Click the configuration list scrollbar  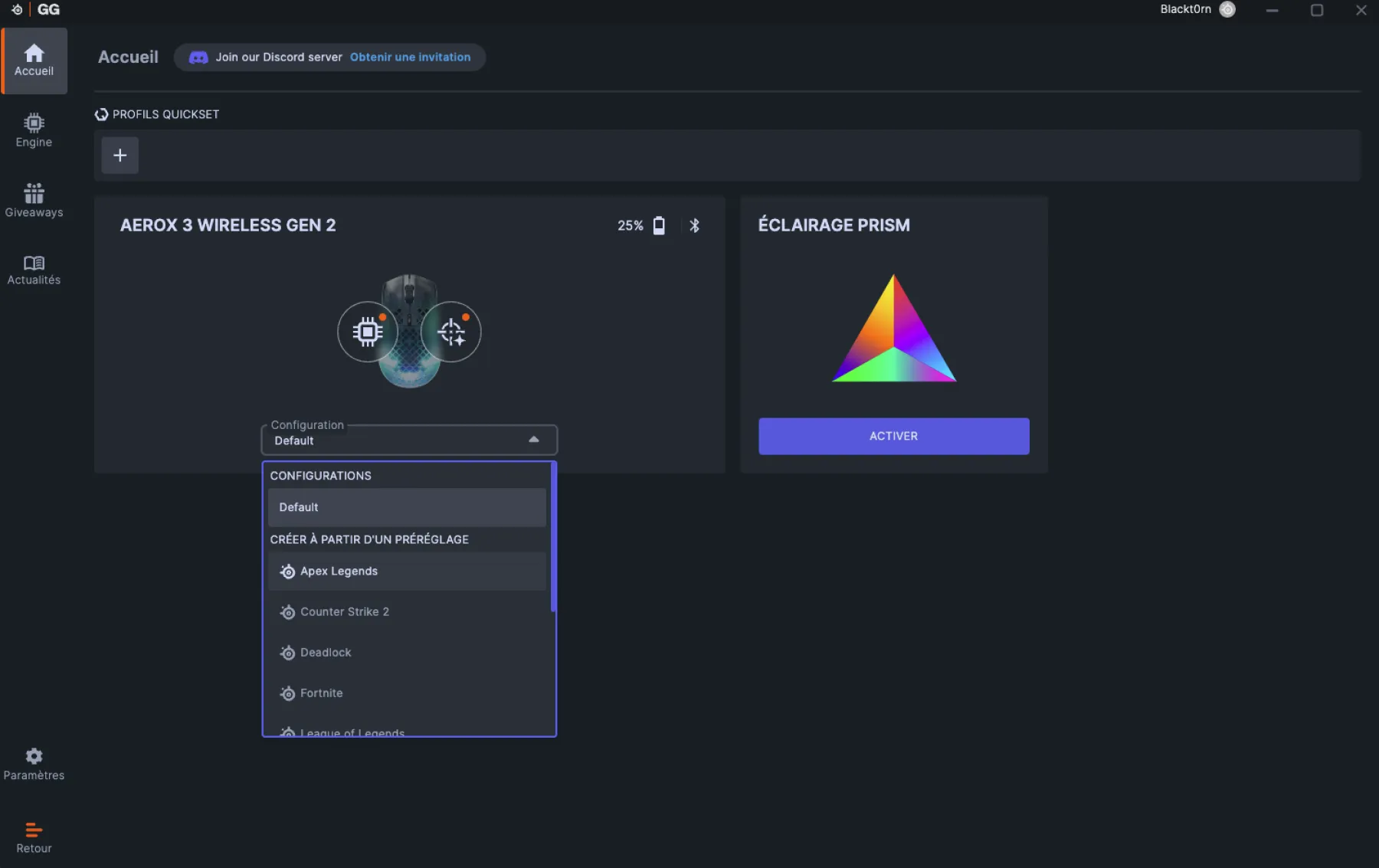click(553, 537)
